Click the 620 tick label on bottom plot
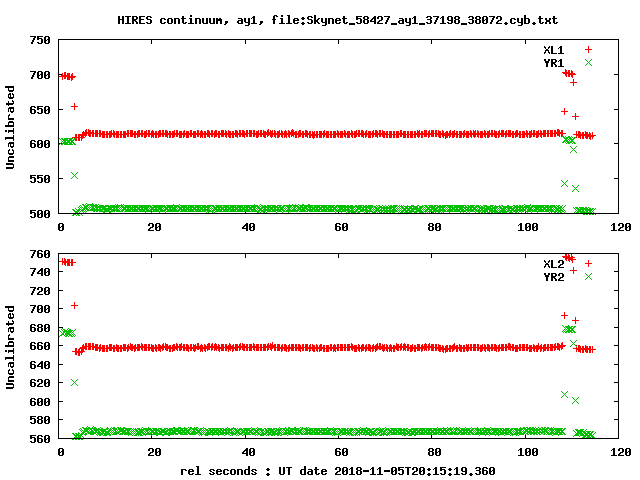 point(40,383)
